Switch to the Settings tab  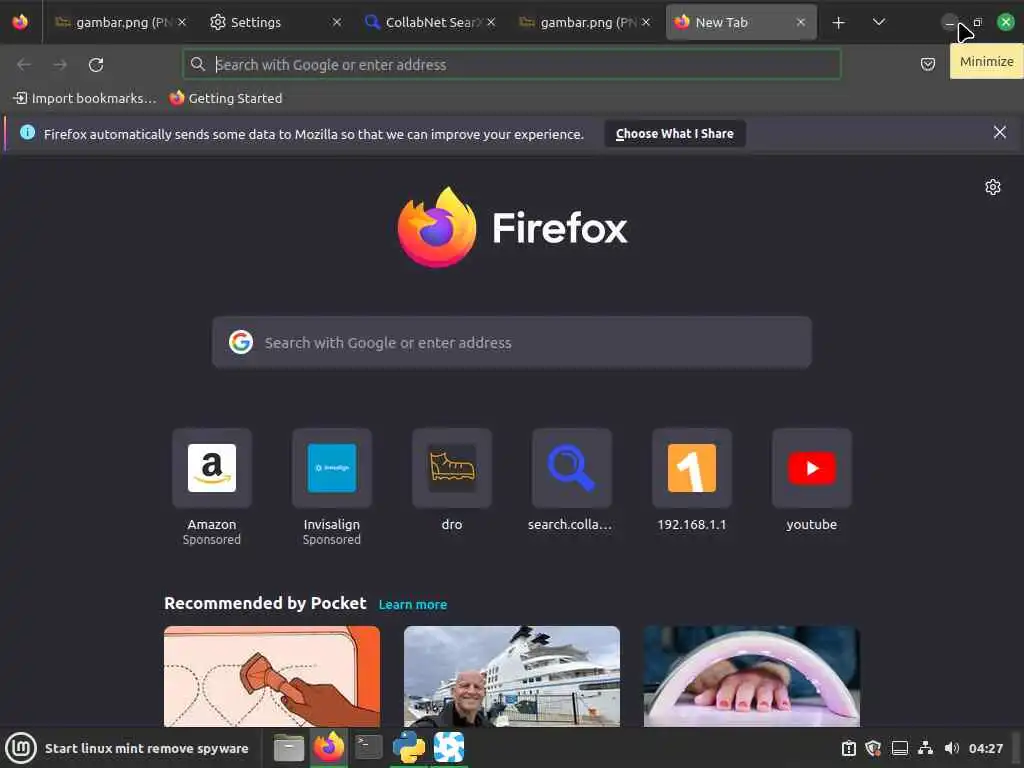(274, 22)
